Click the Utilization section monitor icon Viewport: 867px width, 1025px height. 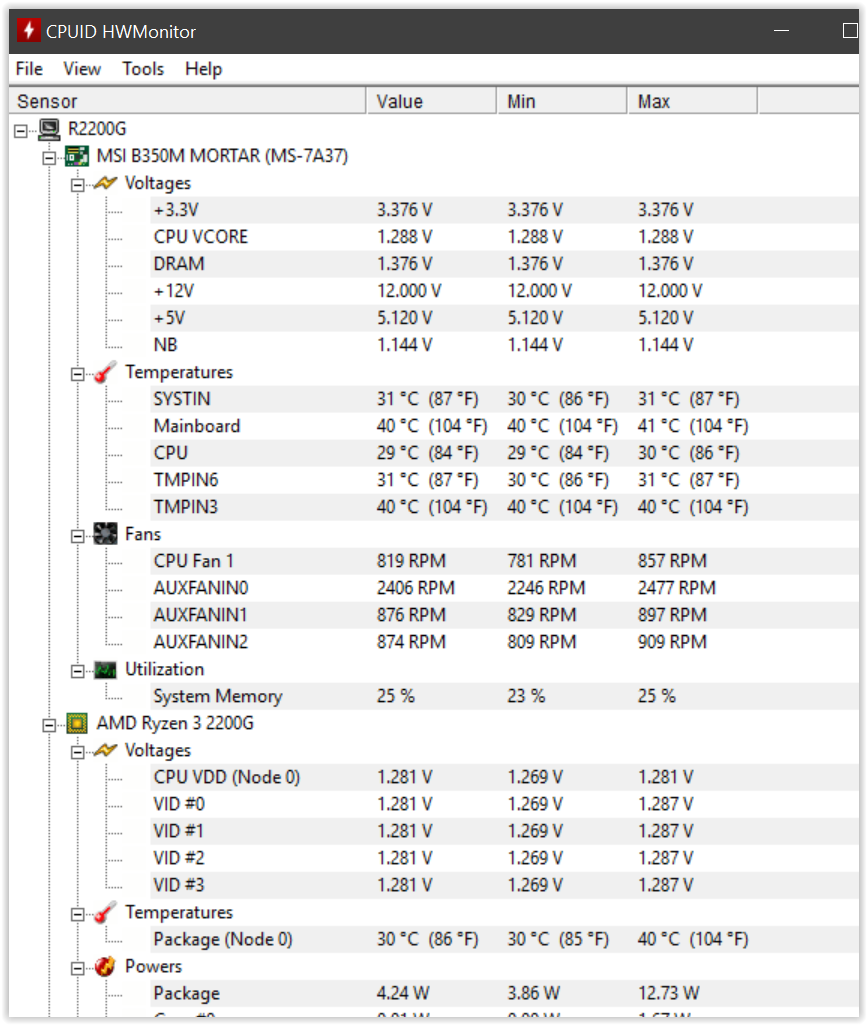point(105,669)
